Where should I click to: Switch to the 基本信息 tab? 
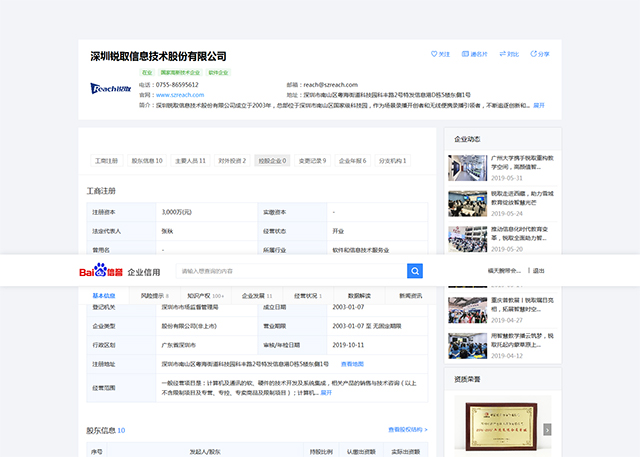[x=104, y=296]
